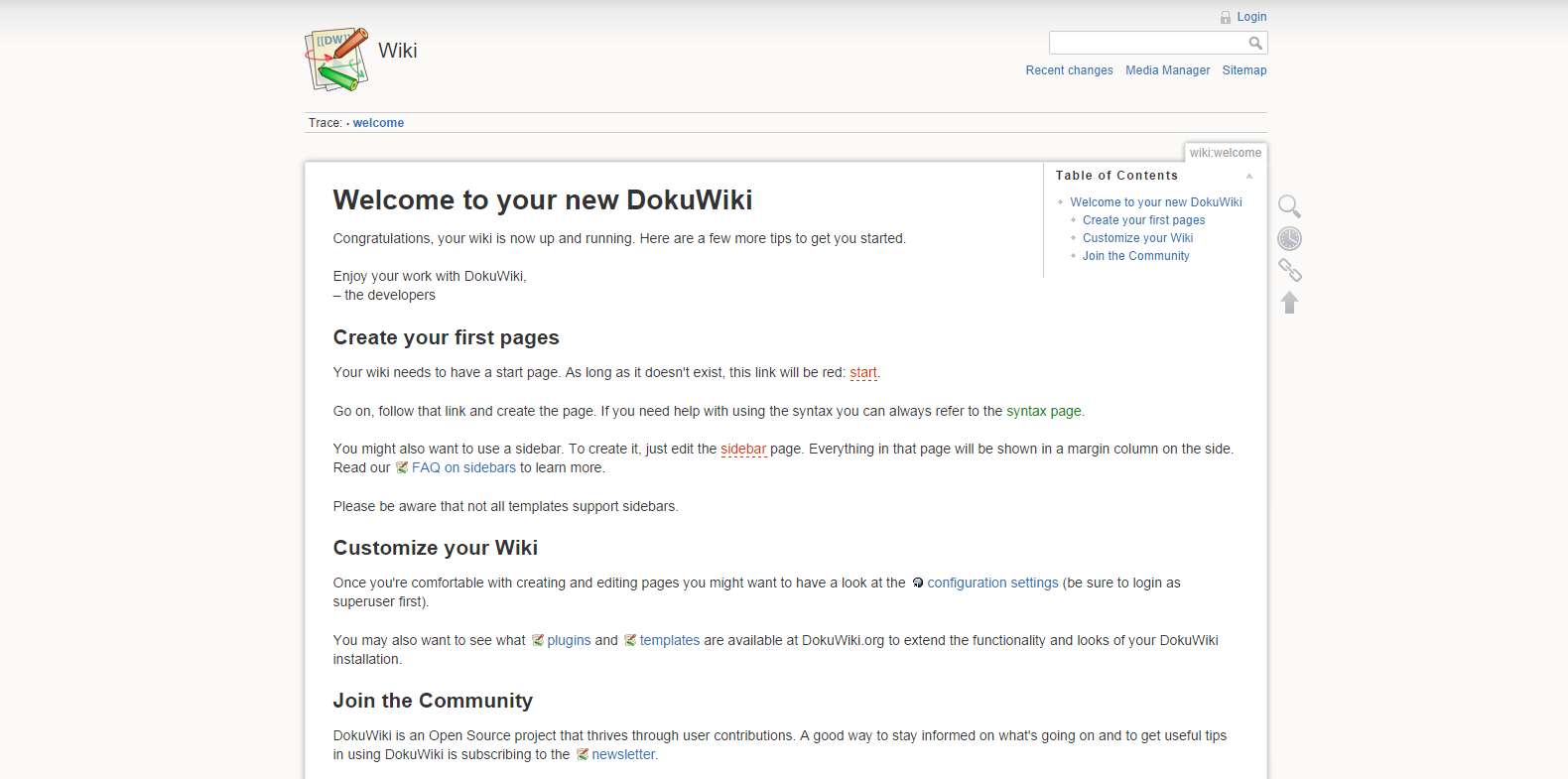
Task: Click the Table of Contents title
Action: 1116,176
